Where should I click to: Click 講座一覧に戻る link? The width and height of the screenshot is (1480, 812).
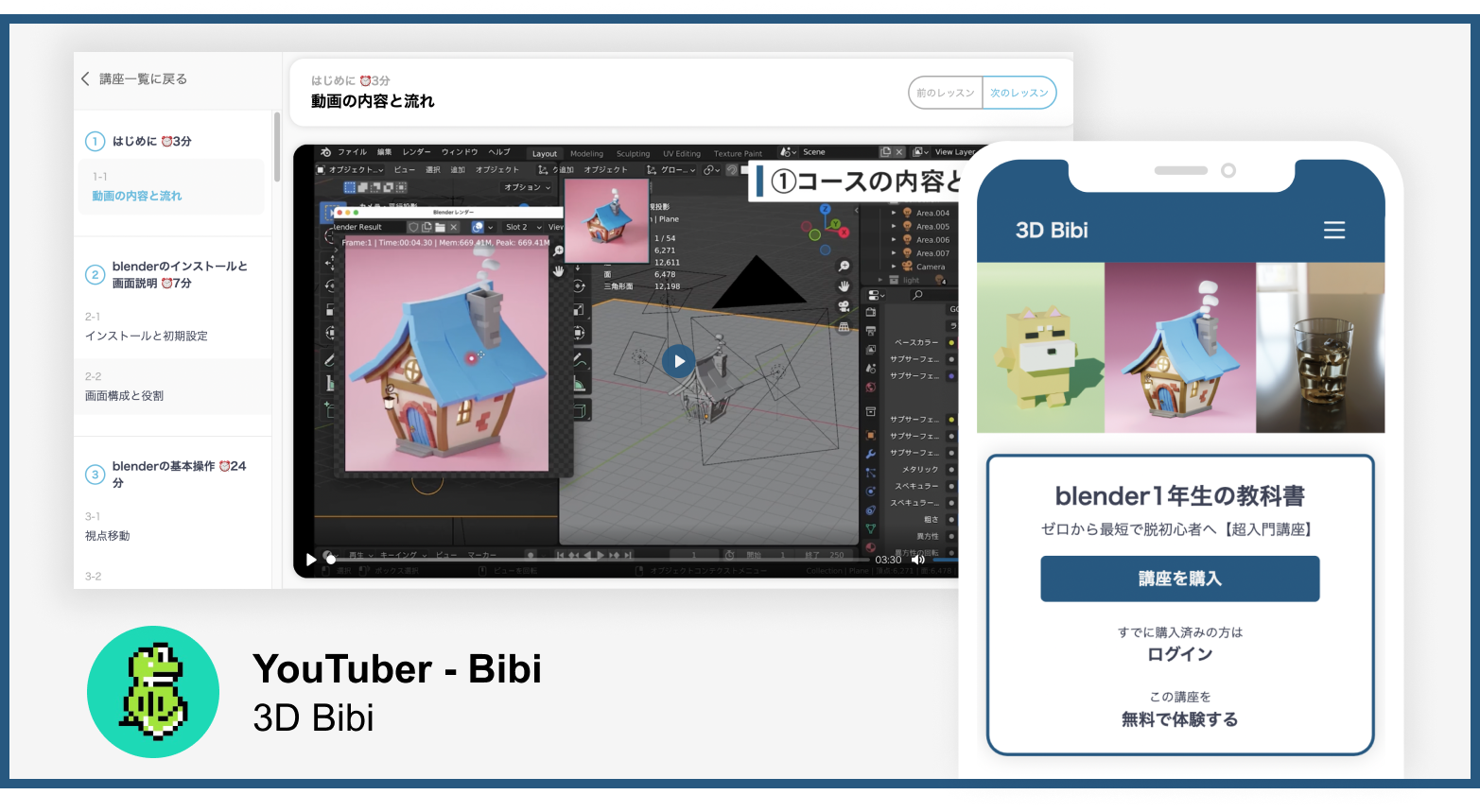tap(143, 78)
